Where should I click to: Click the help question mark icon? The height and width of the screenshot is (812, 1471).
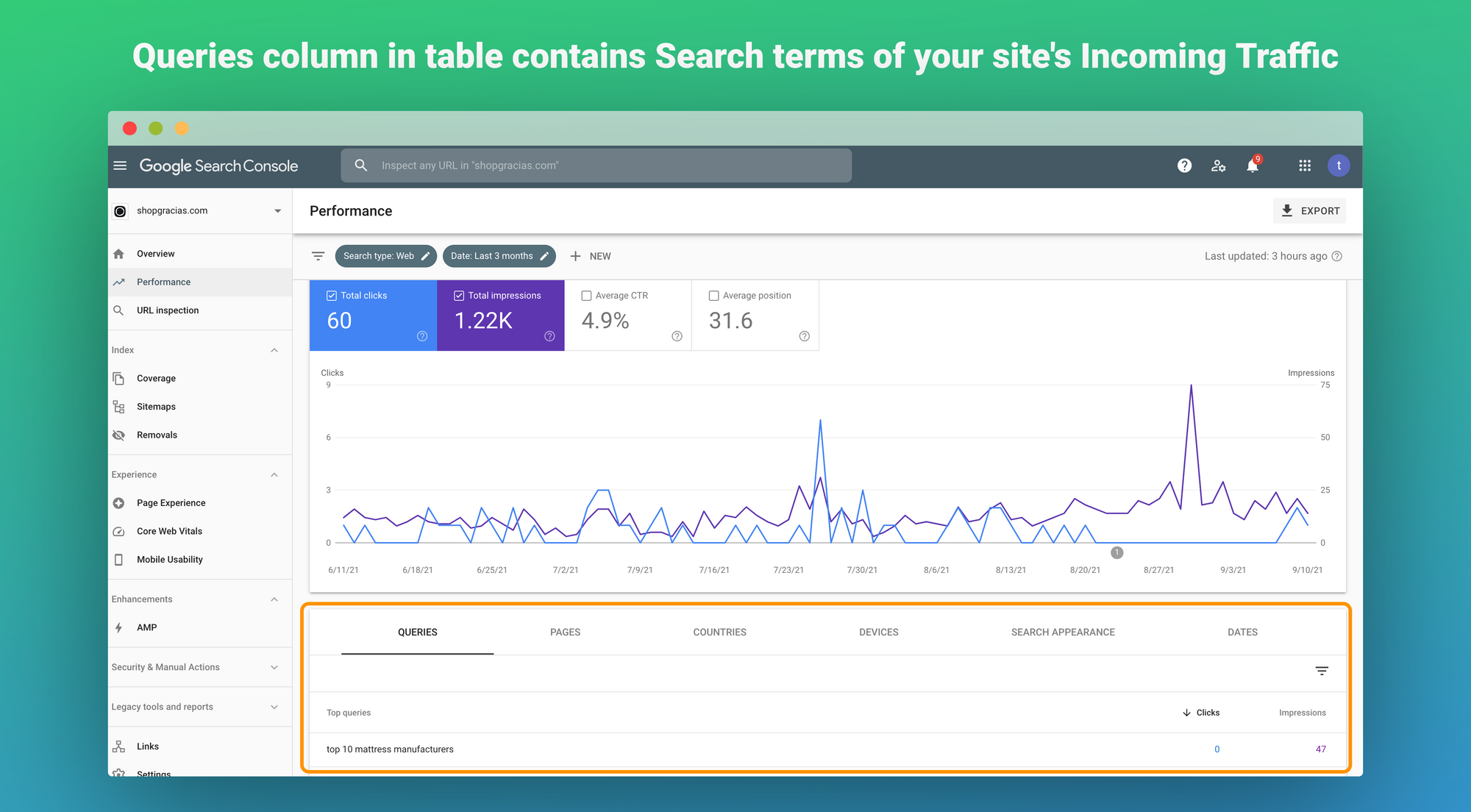click(x=1183, y=165)
